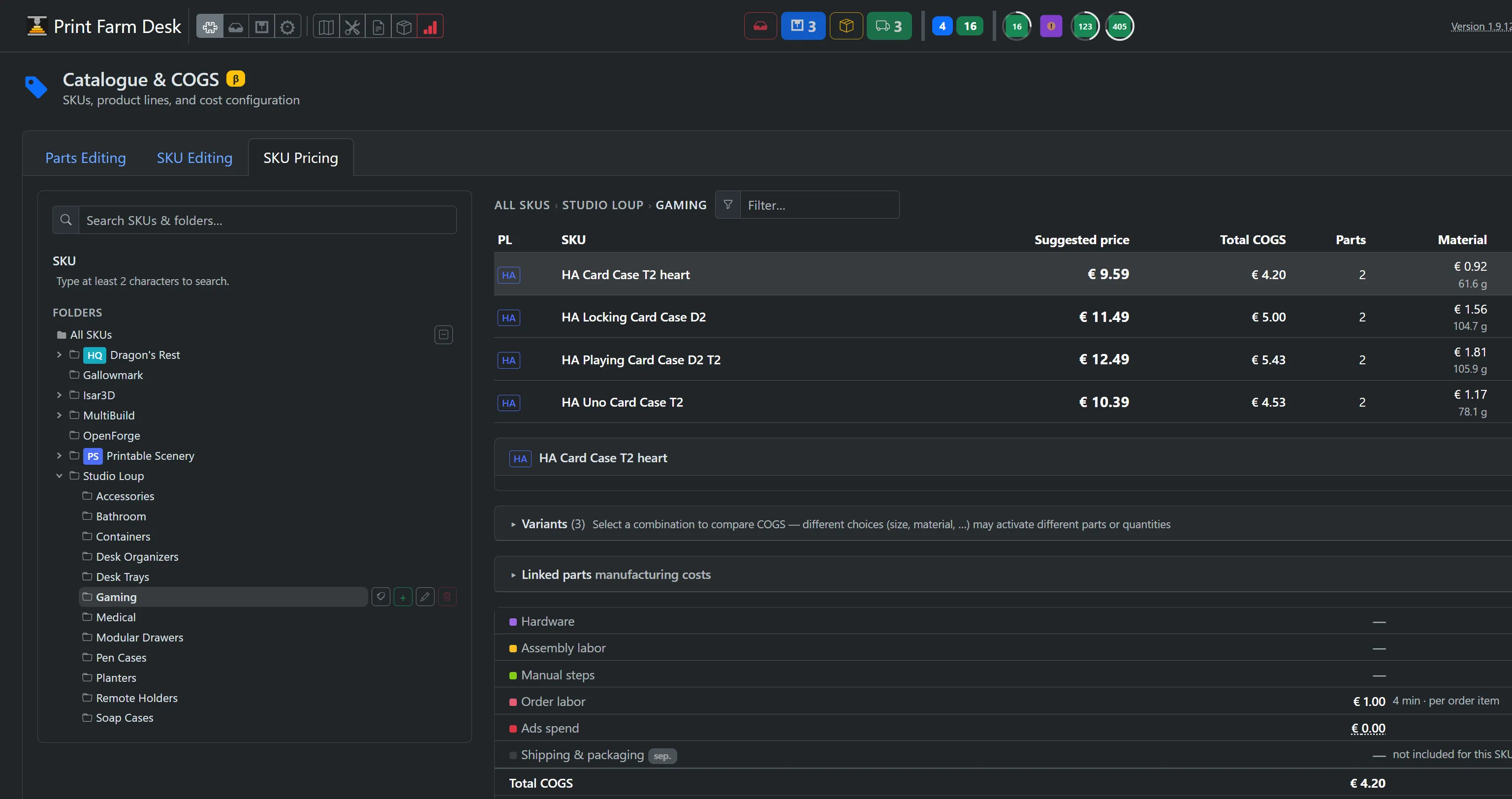This screenshot has width=1512, height=799.
Task: Click the Total COGS column header
Action: click(1253, 240)
